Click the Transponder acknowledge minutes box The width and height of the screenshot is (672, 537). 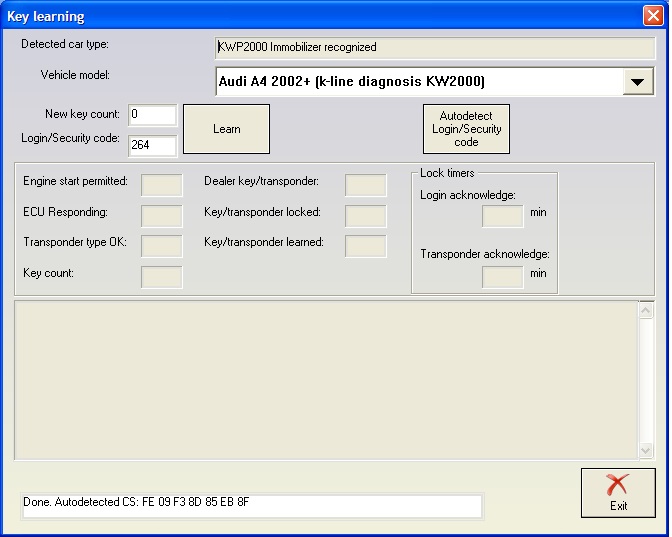tap(503, 277)
